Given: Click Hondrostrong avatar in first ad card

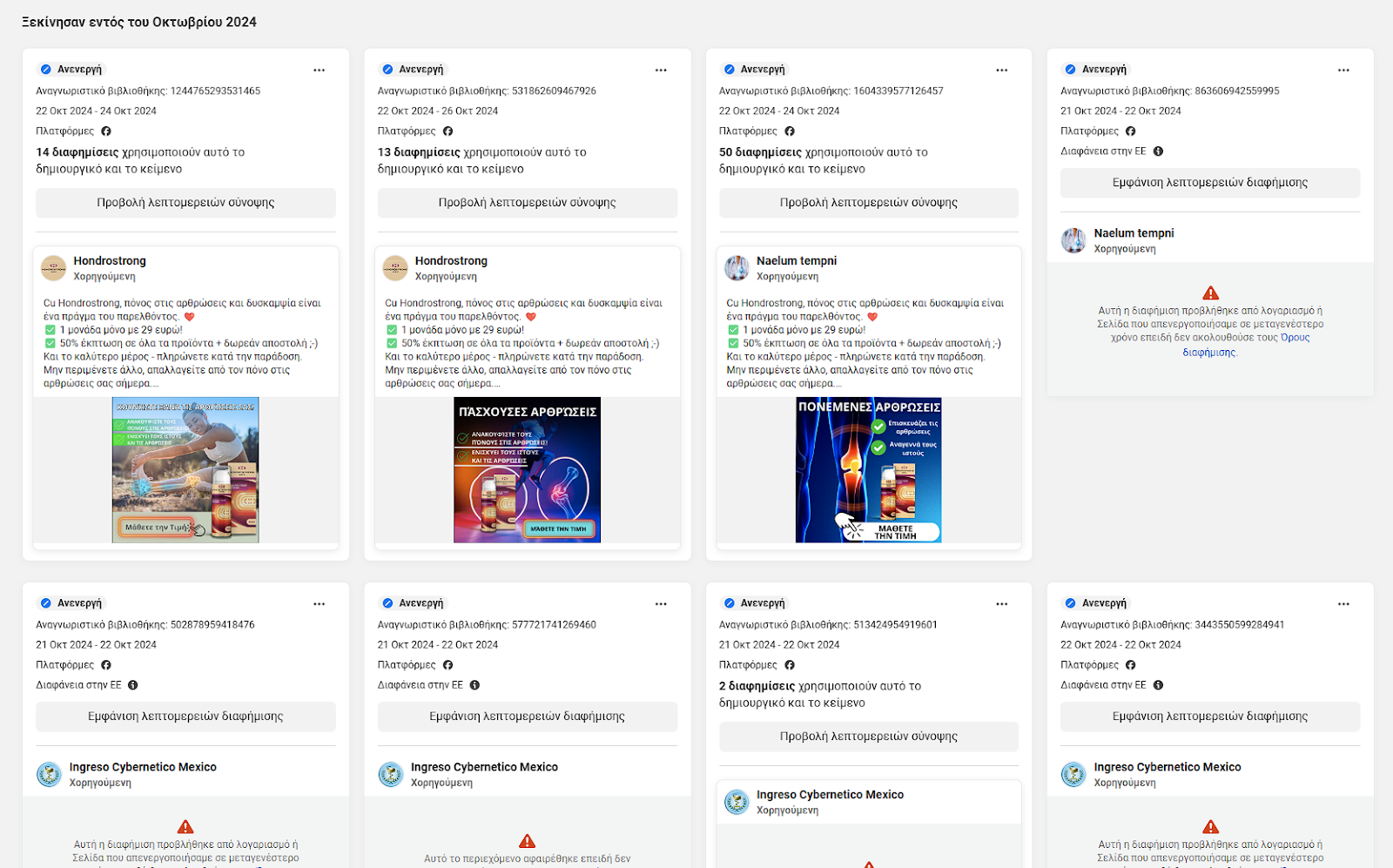Looking at the screenshot, I should point(54,268).
